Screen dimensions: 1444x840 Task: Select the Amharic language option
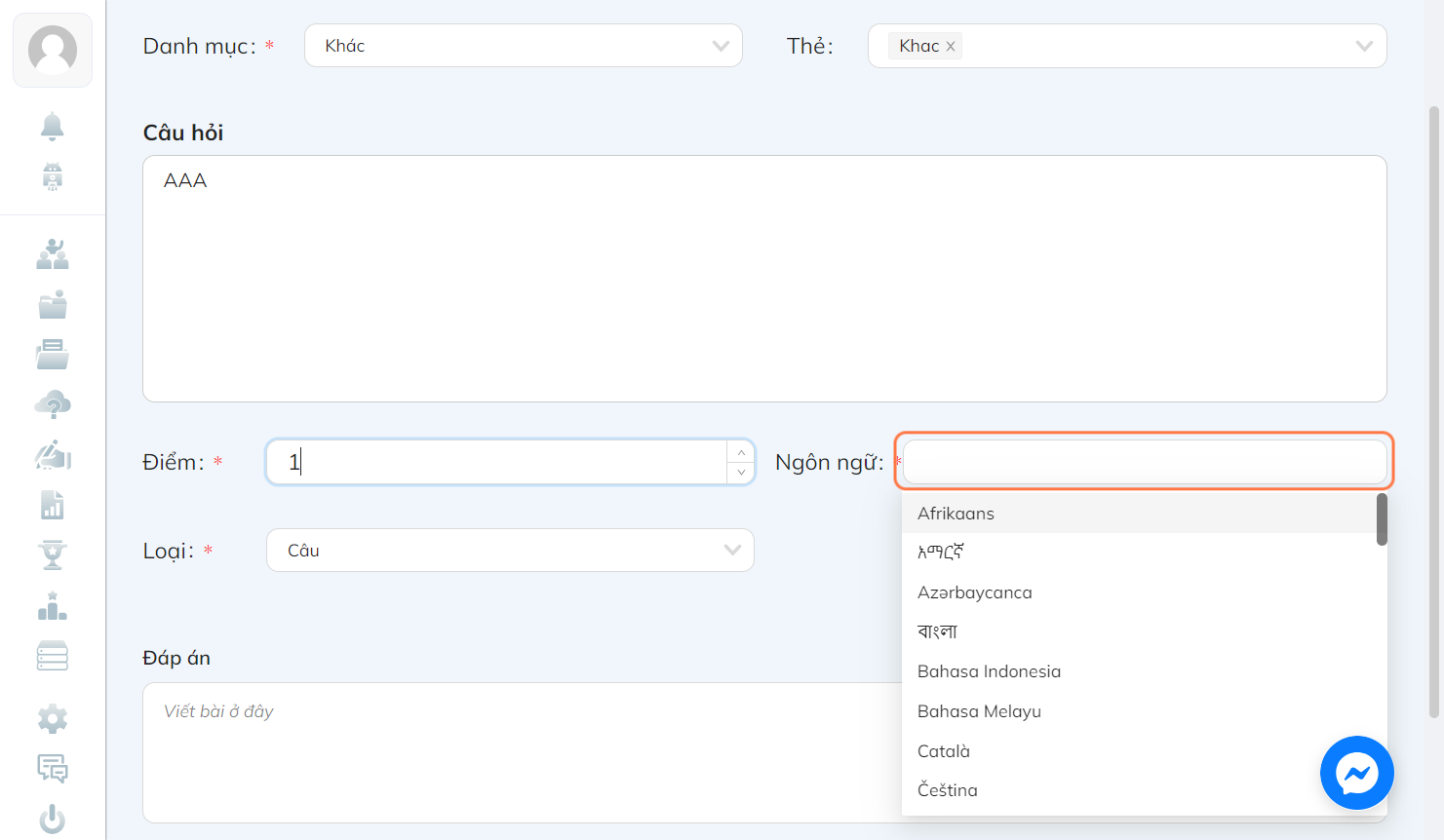pos(1139,553)
